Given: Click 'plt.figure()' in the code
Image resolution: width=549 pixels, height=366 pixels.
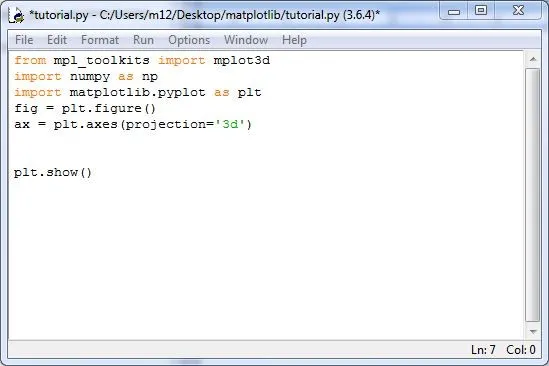Looking at the screenshot, I should tap(109, 109).
